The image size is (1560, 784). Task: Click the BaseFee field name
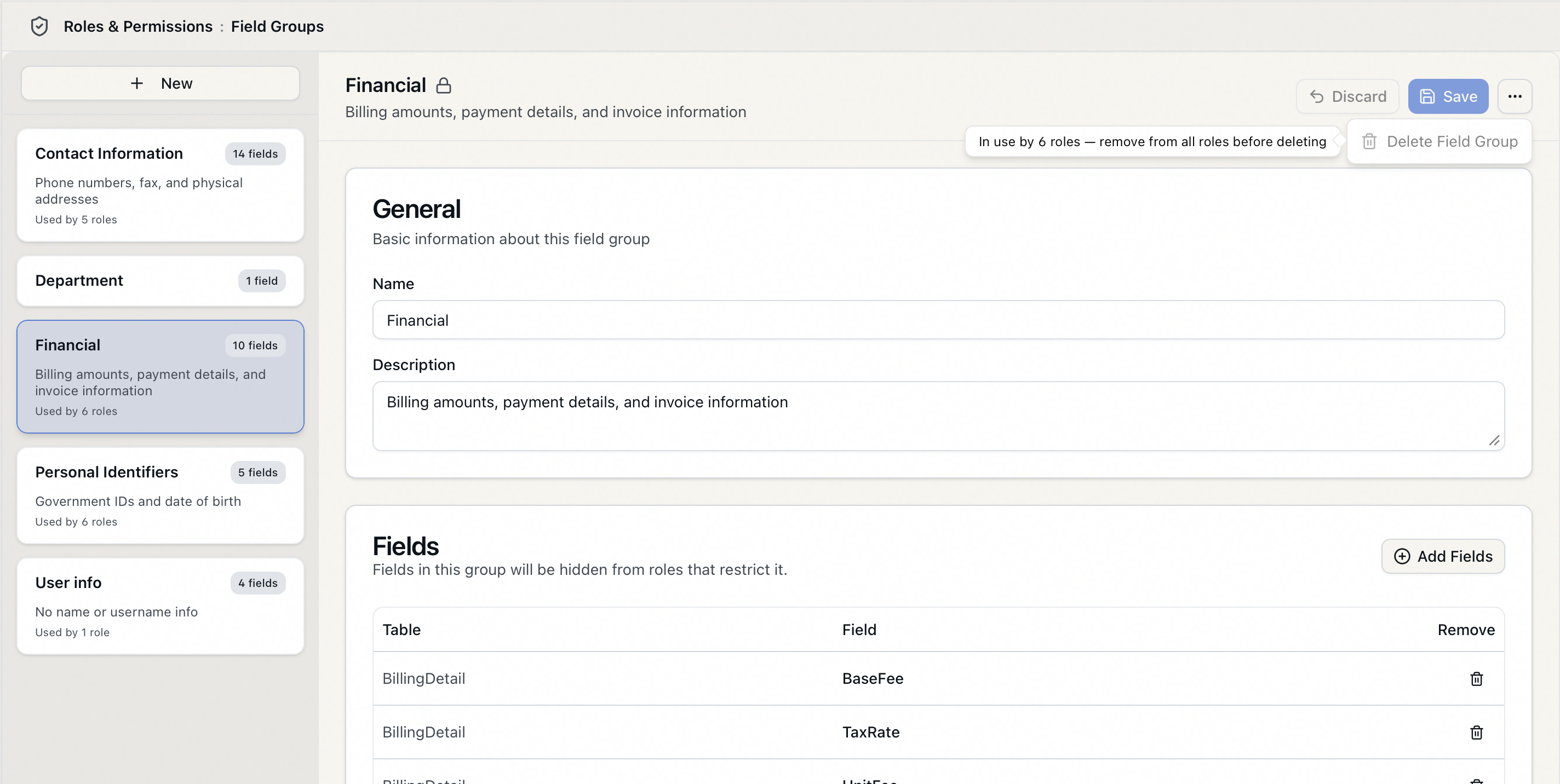(873, 679)
